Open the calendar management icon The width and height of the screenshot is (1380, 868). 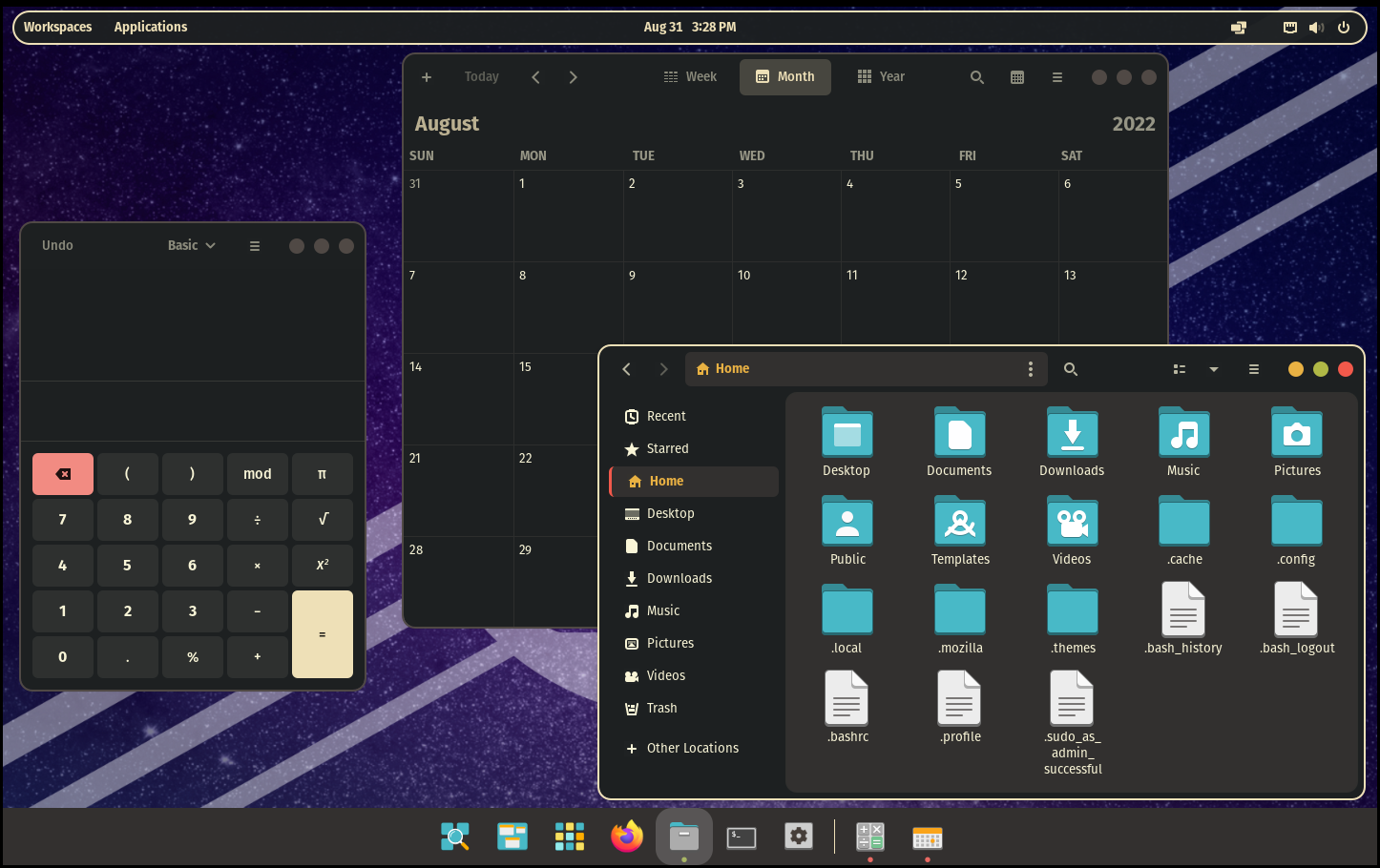1017,77
